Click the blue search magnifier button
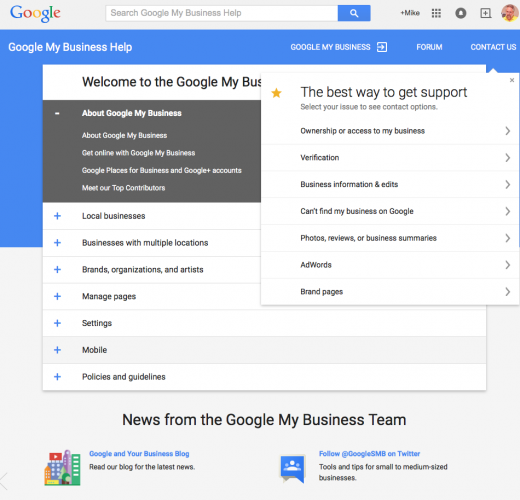Image resolution: width=520 pixels, height=500 pixels. click(354, 13)
